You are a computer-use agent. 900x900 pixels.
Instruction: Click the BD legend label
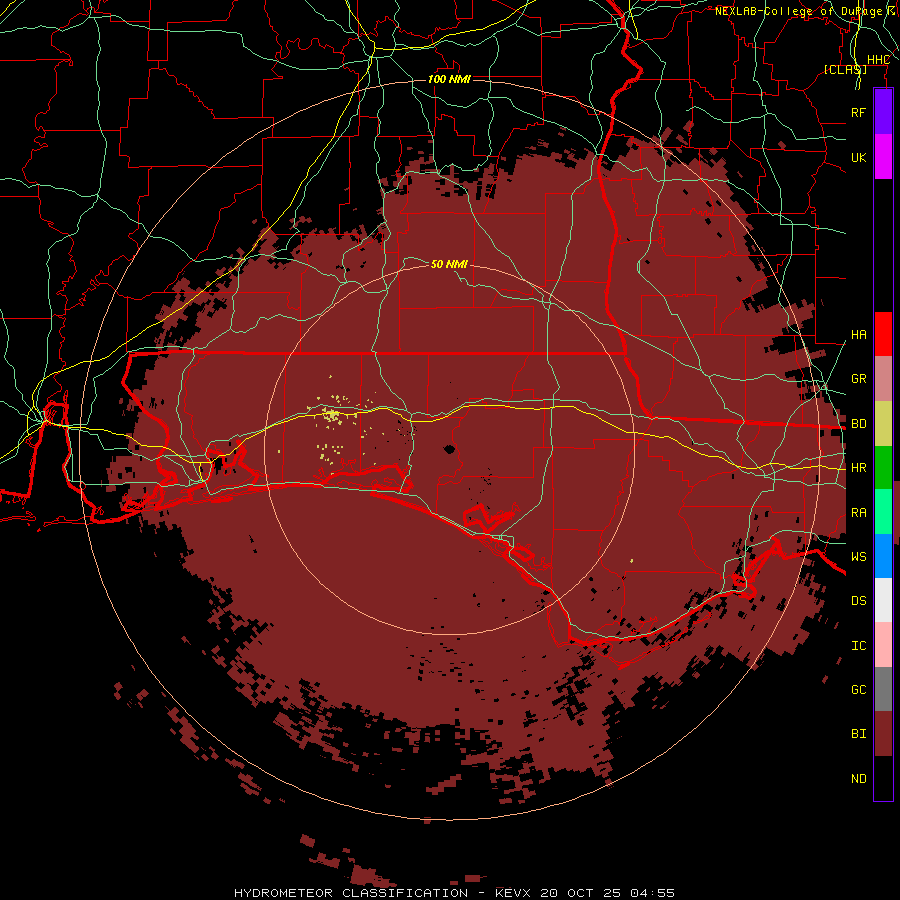point(858,424)
